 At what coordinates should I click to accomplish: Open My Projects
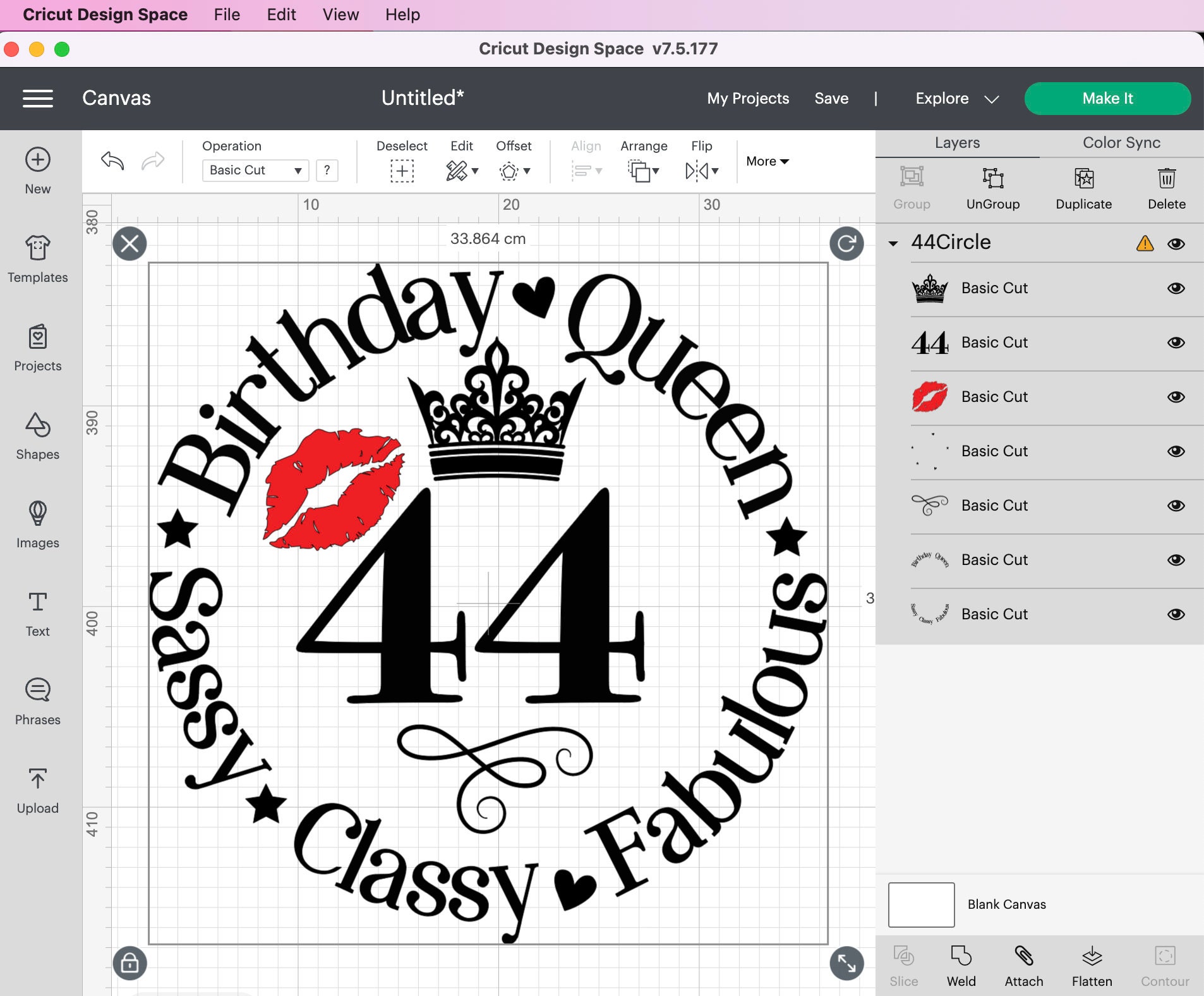pos(748,98)
